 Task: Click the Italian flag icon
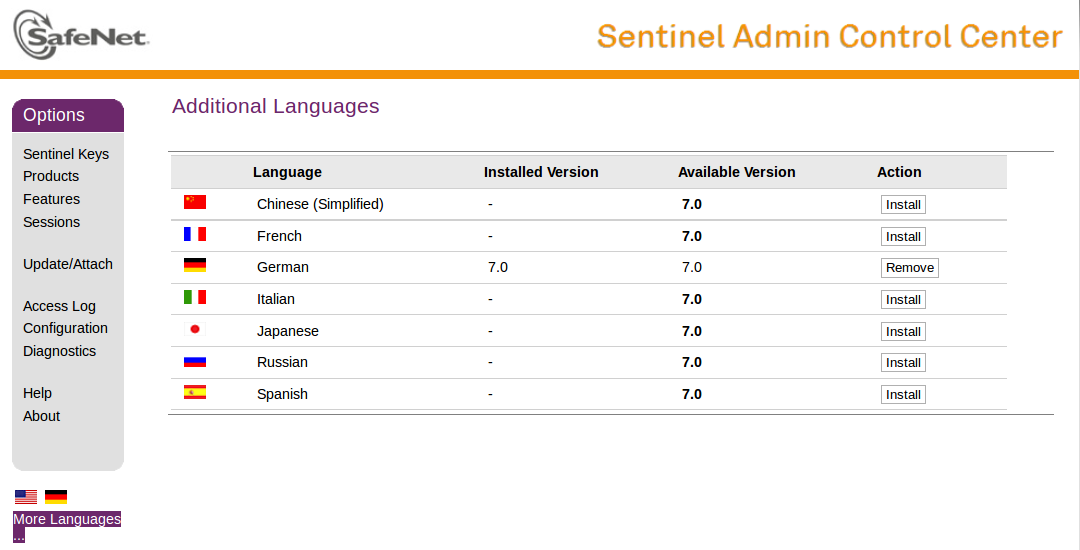(x=195, y=297)
